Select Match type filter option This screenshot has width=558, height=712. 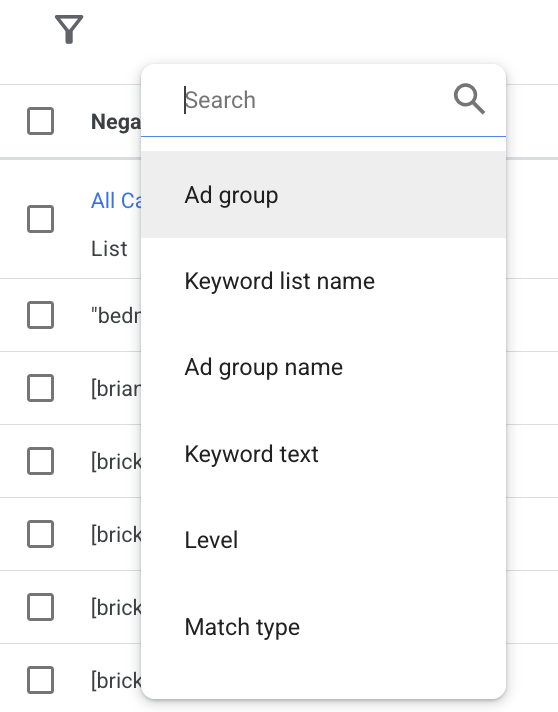pyautogui.click(x=323, y=627)
